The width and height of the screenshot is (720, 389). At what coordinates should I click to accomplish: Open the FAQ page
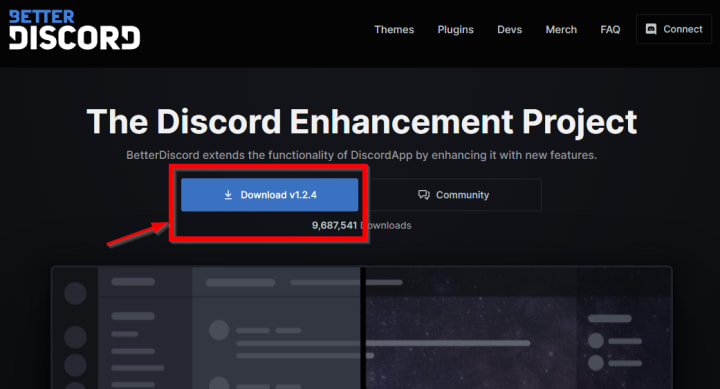coord(610,29)
